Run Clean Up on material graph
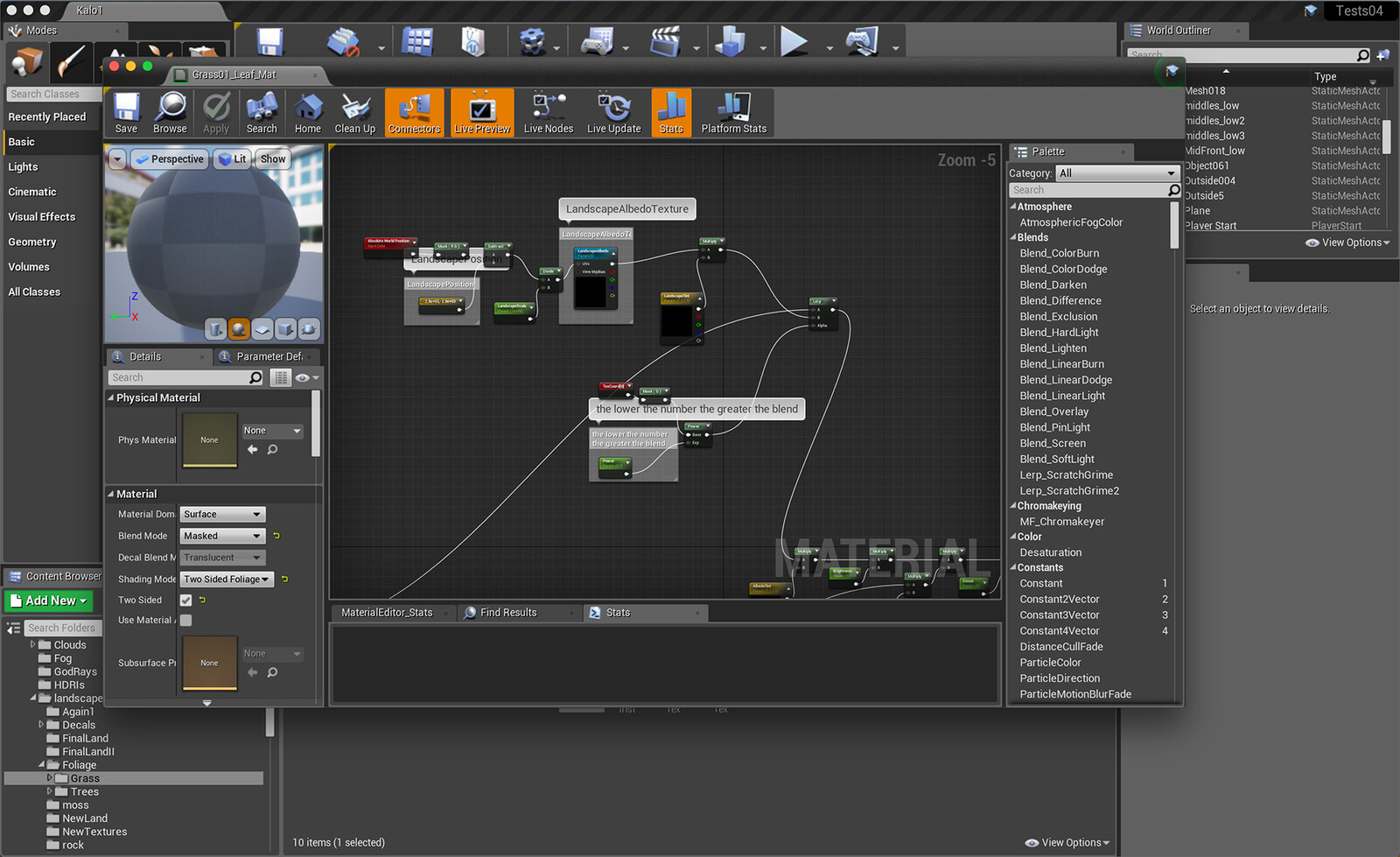 [354, 113]
